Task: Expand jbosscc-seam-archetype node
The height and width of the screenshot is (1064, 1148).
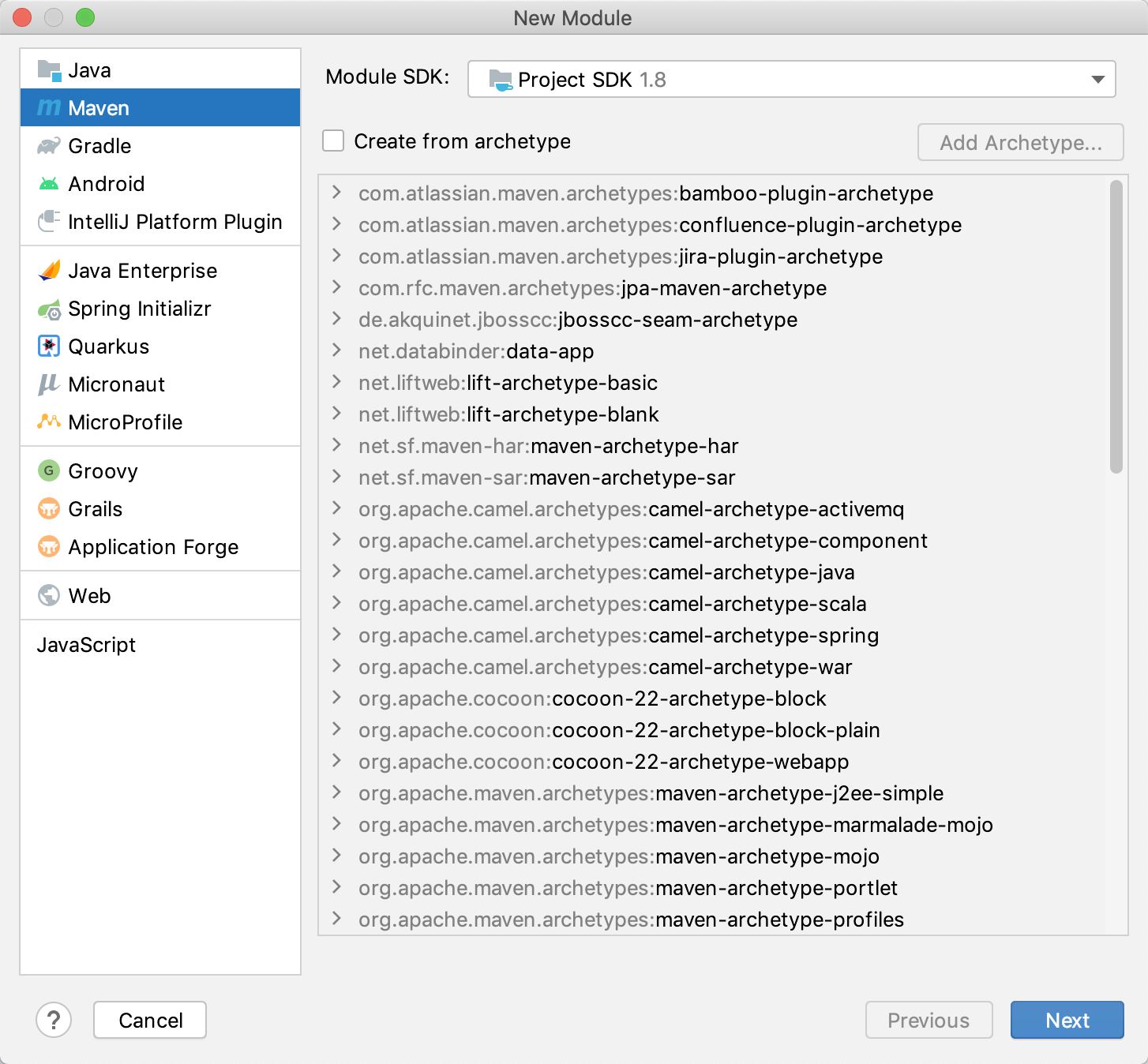Action: pos(337,319)
